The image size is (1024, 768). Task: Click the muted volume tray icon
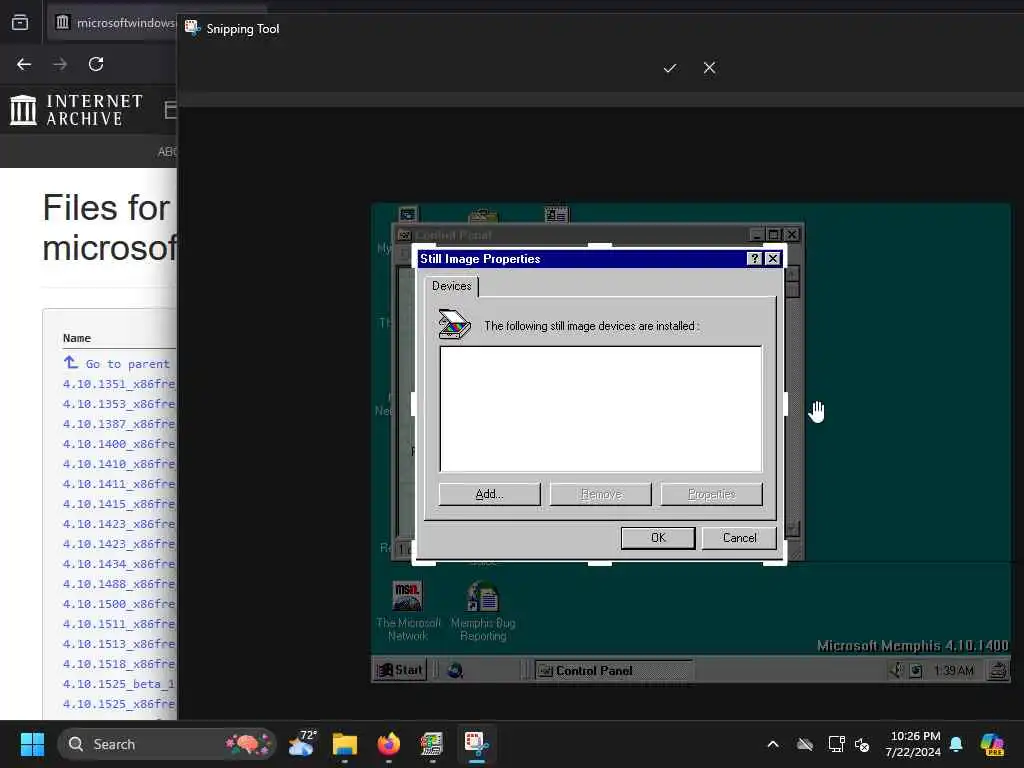point(862,744)
